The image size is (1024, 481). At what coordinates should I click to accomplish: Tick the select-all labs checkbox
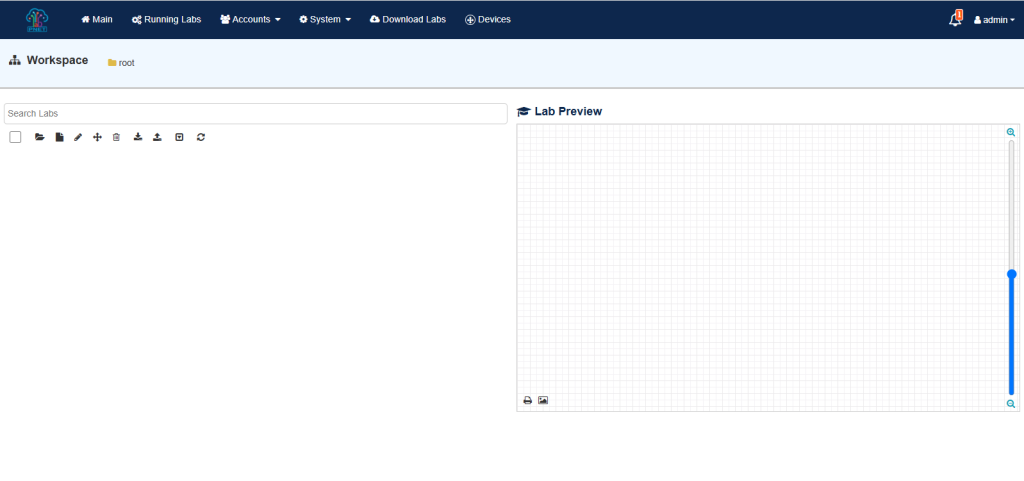15,137
